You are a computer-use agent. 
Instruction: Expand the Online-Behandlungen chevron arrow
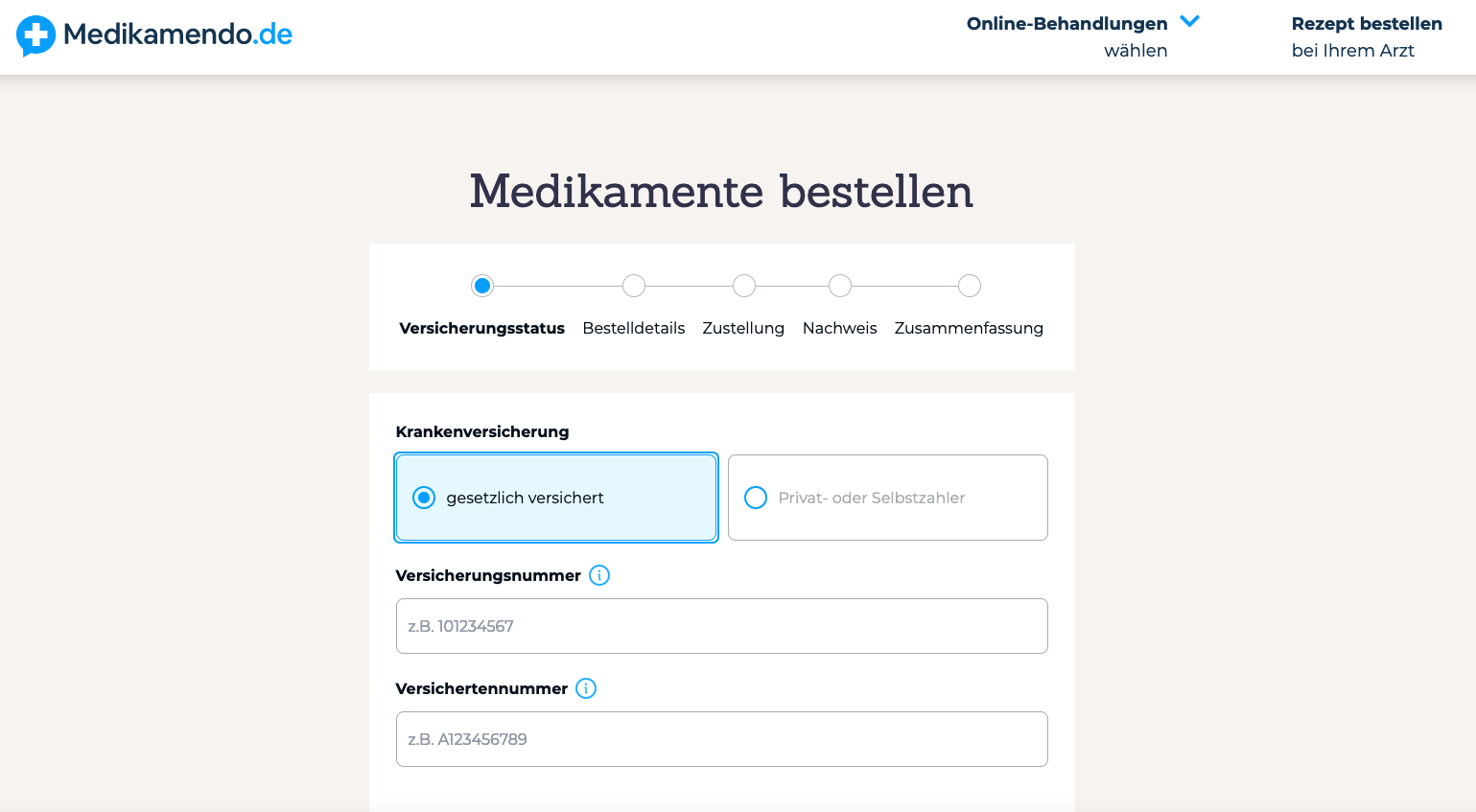1189,22
